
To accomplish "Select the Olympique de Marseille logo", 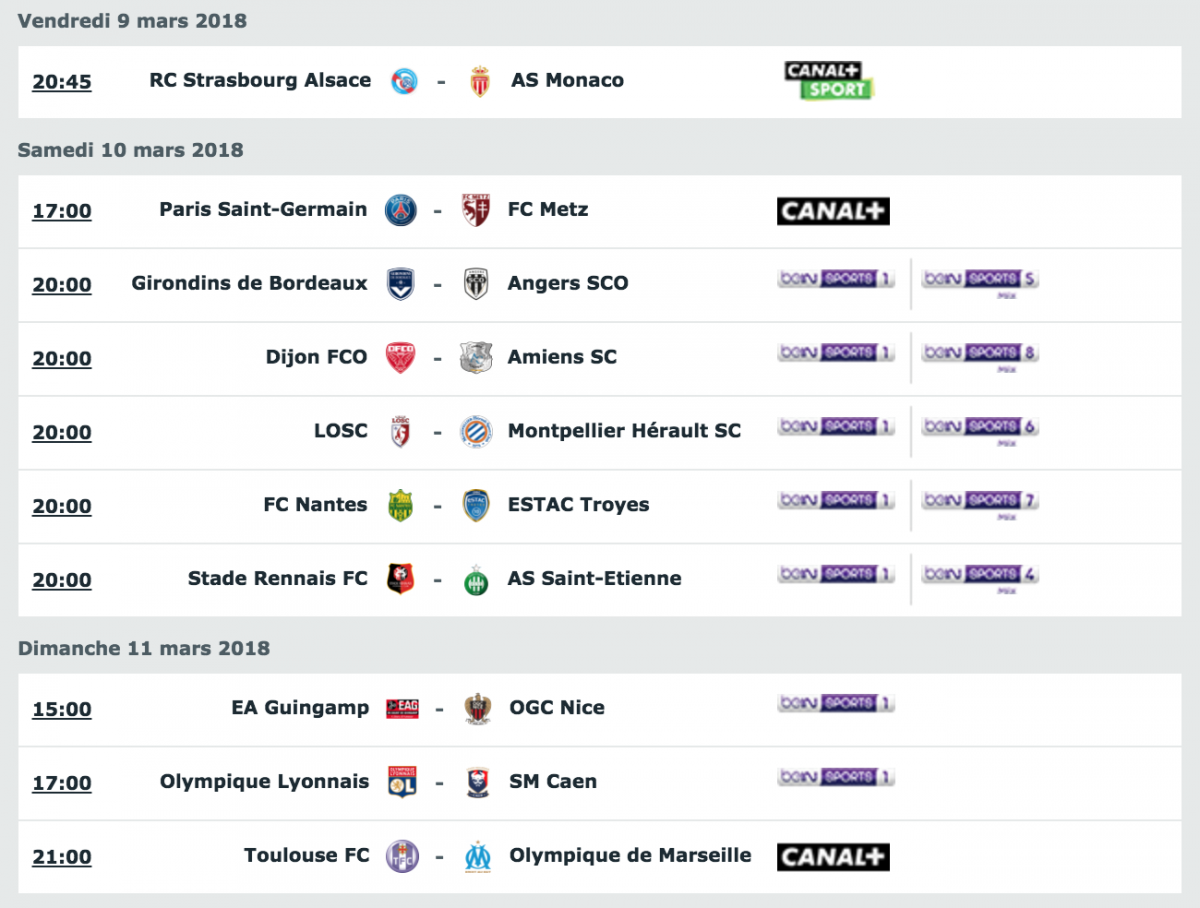I will [478, 856].
